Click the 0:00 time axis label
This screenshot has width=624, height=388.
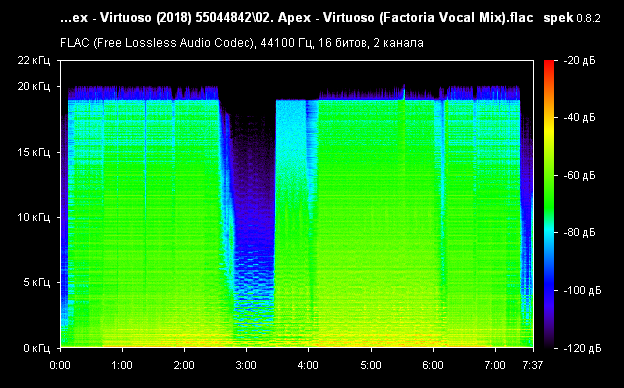[x=60, y=365]
